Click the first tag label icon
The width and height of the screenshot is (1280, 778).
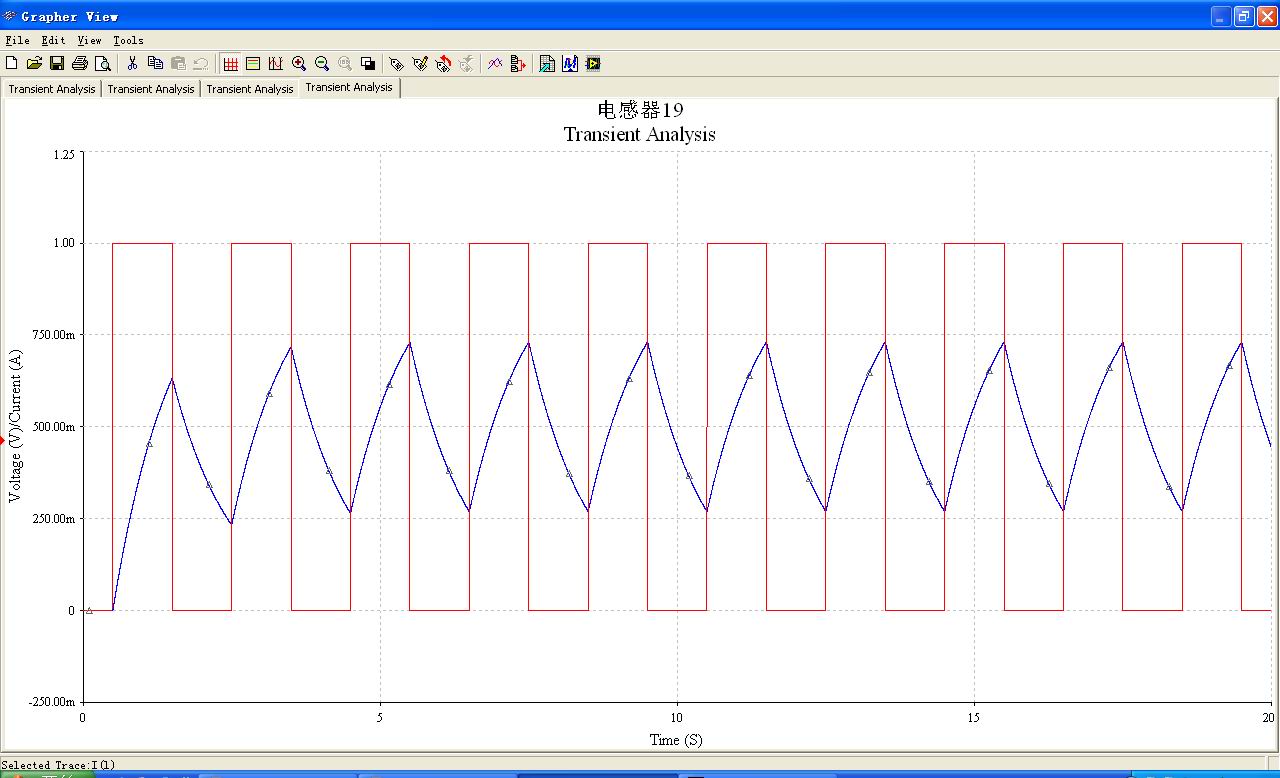(397, 63)
